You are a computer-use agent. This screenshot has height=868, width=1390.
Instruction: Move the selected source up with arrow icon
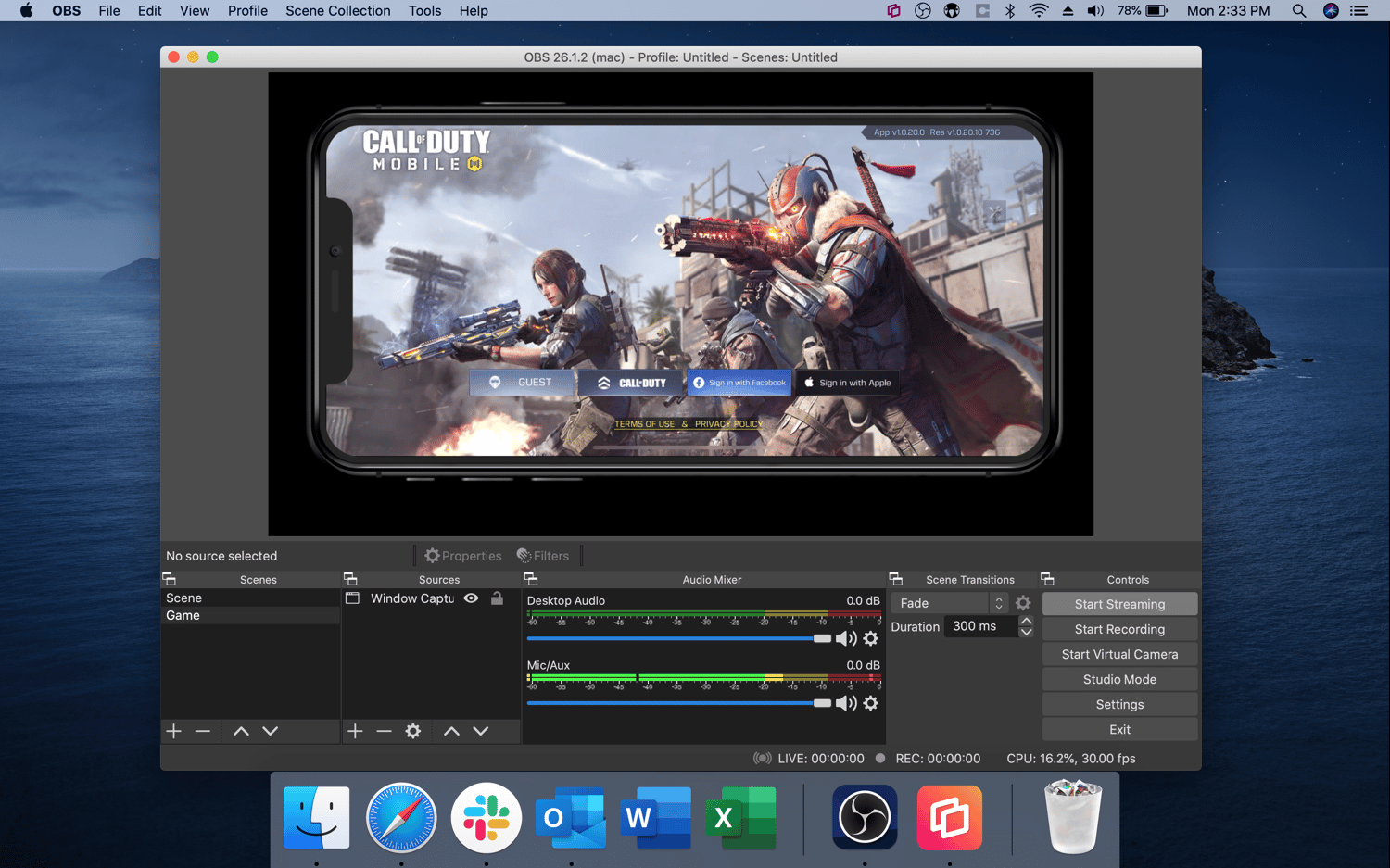point(451,731)
